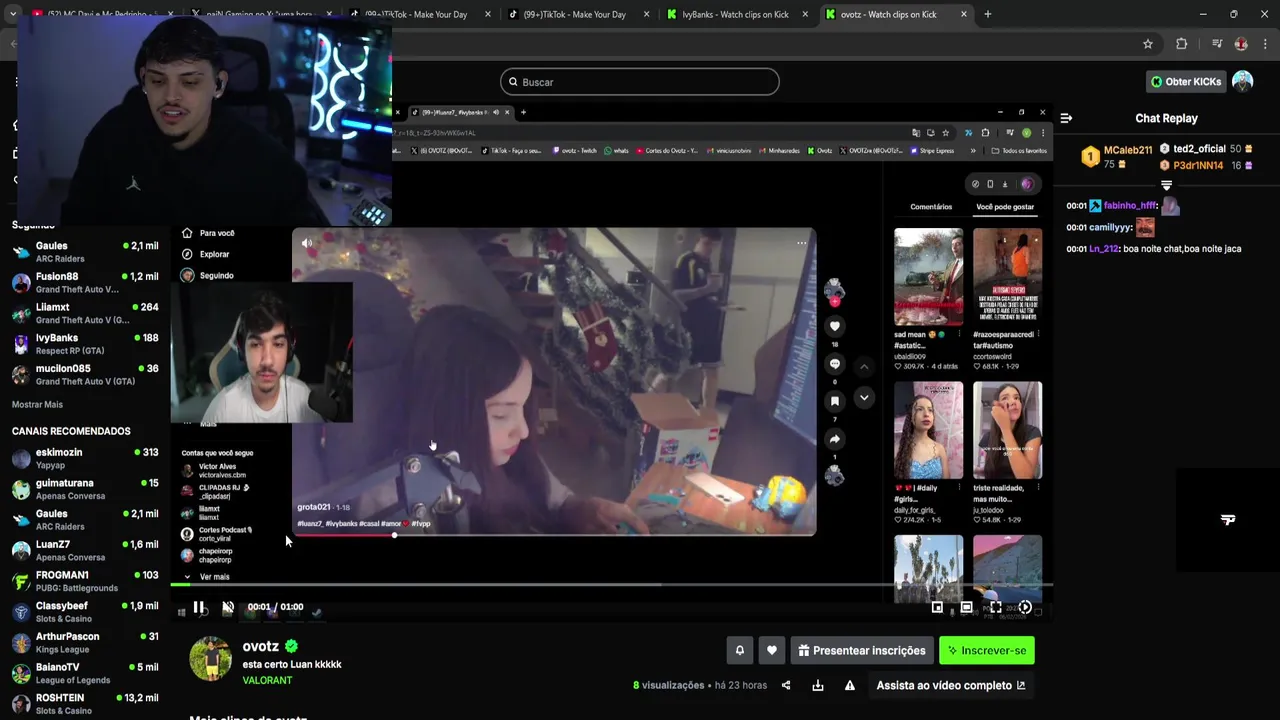Download the clip with the download icon
Image resolution: width=1280 pixels, height=720 pixels.
[x=818, y=685]
